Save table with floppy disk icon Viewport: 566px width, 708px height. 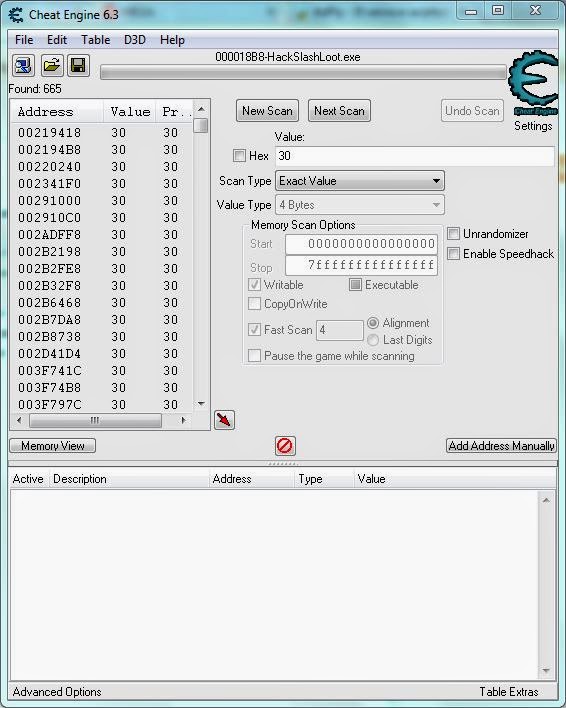(79, 66)
